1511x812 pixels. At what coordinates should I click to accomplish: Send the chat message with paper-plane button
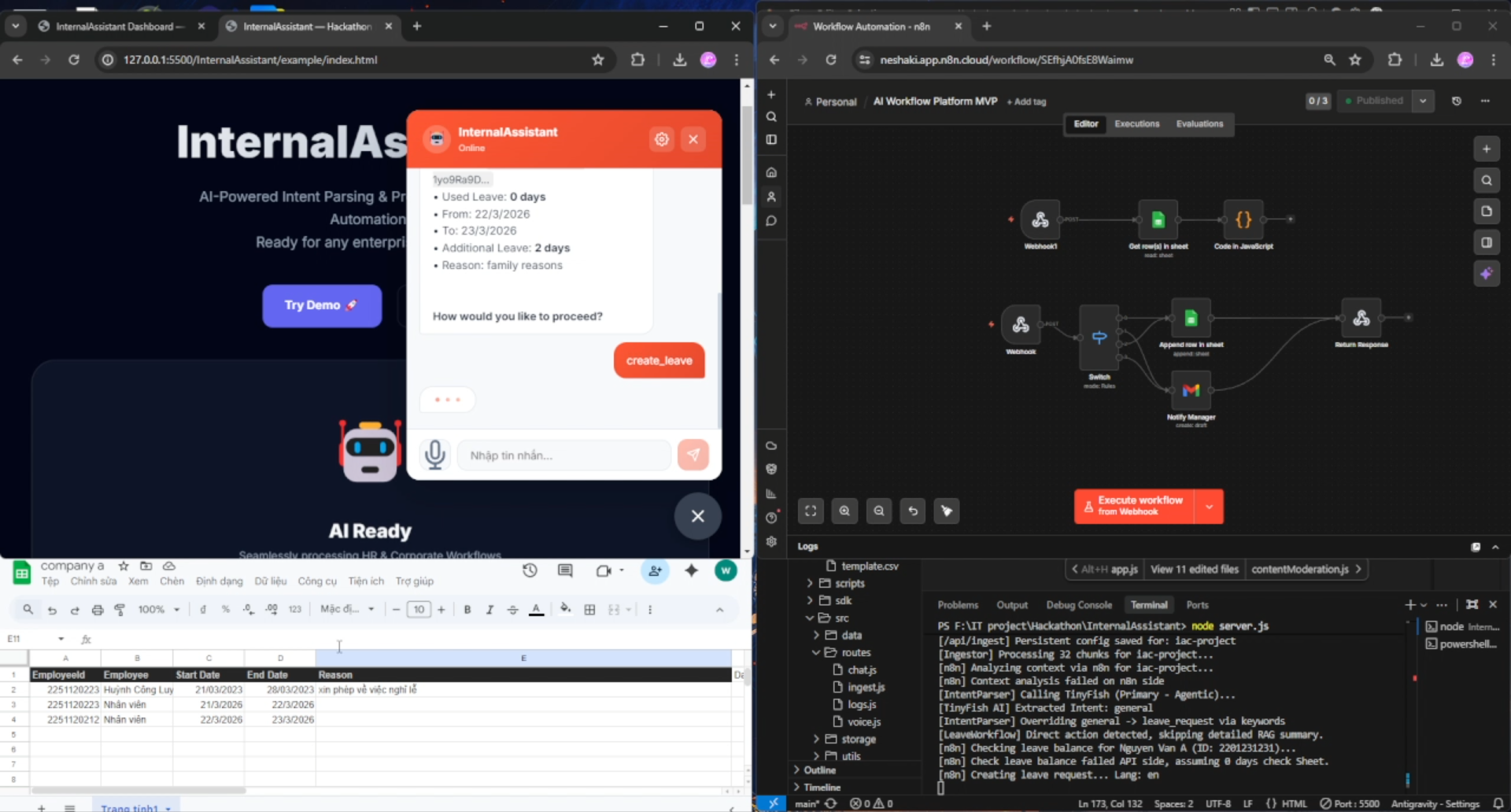coord(693,455)
